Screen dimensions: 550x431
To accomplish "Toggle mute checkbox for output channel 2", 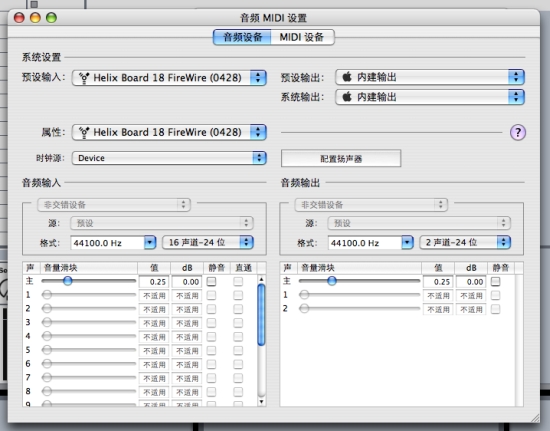I will [496, 309].
